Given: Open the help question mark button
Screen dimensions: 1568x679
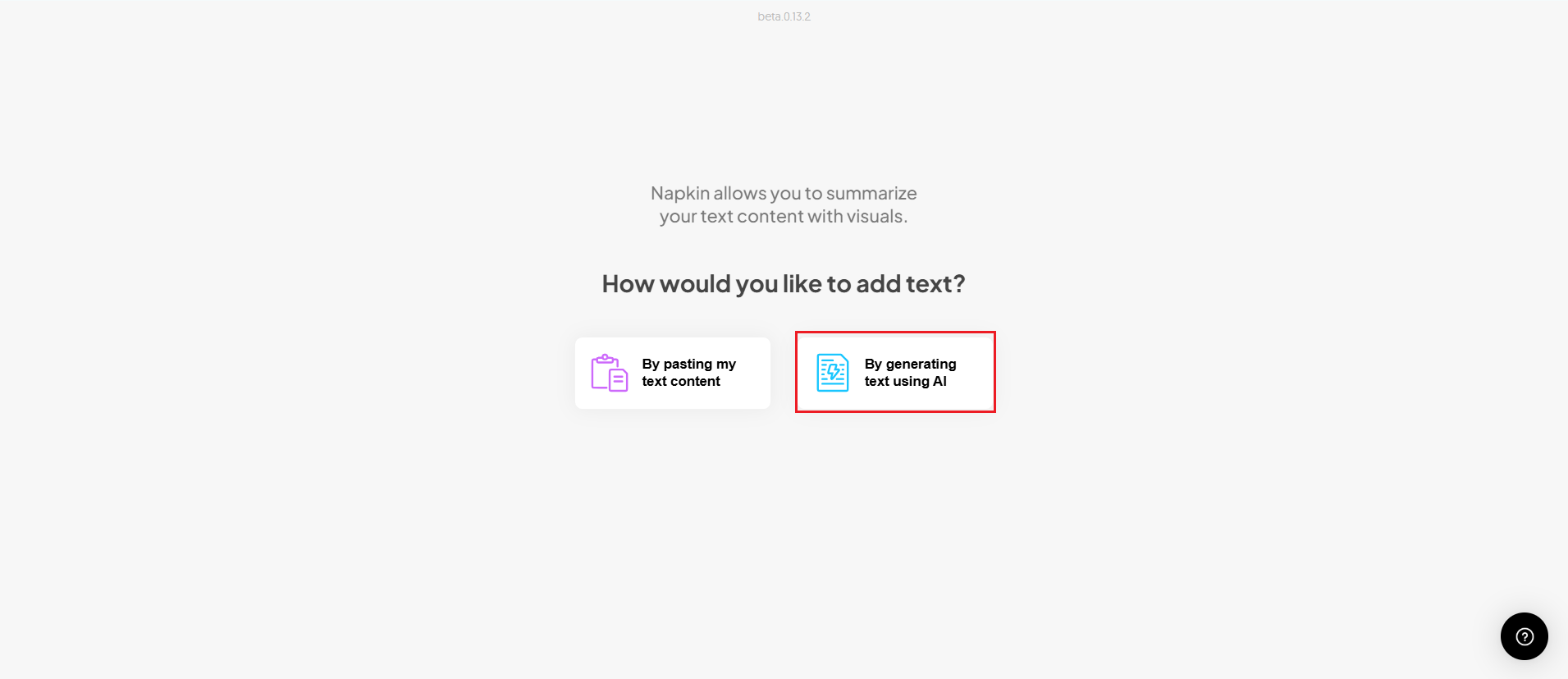Looking at the screenshot, I should (x=1524, y=636).
